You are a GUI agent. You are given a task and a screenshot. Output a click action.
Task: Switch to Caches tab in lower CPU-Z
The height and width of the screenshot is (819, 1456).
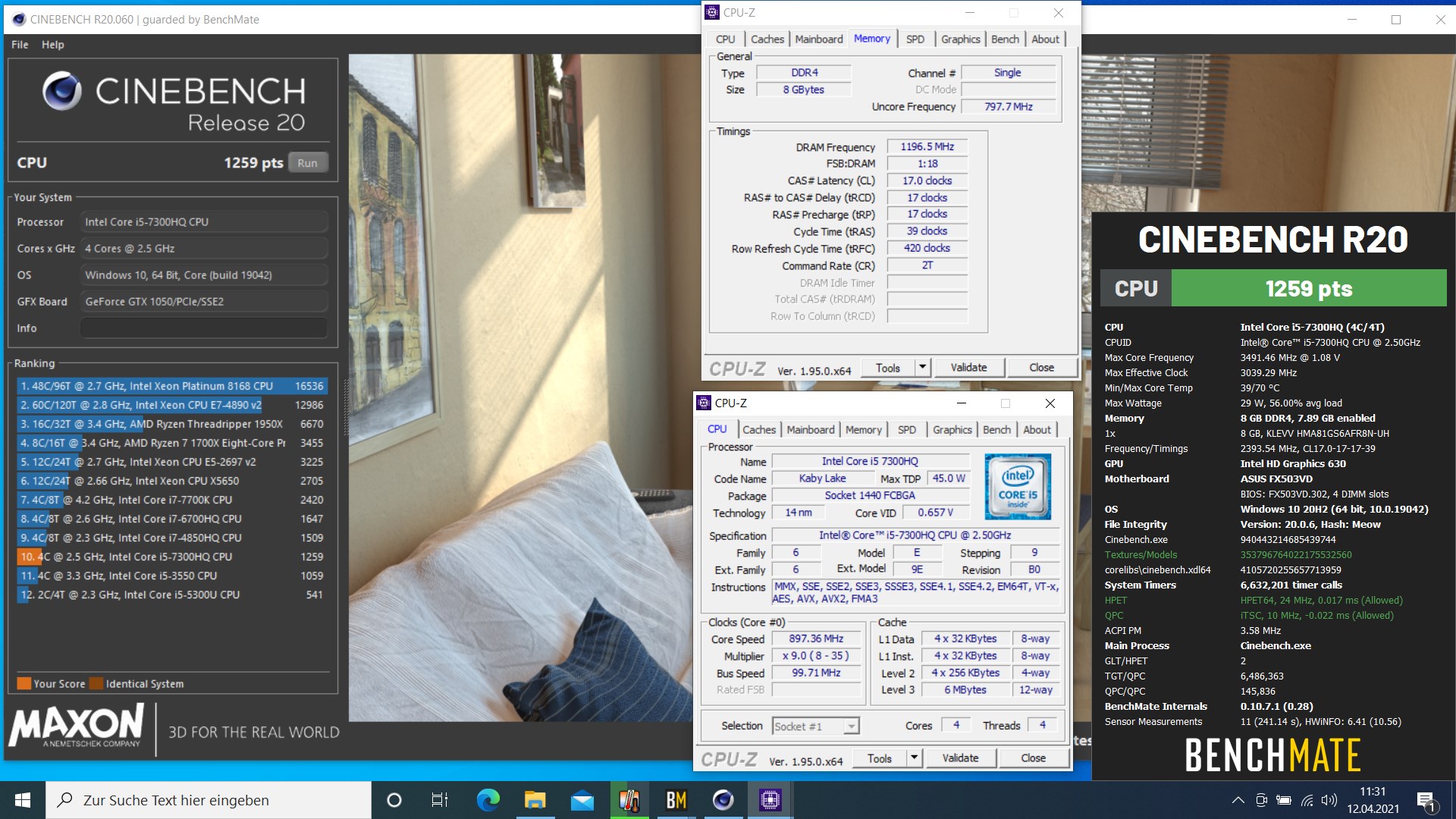pos(759,429)
